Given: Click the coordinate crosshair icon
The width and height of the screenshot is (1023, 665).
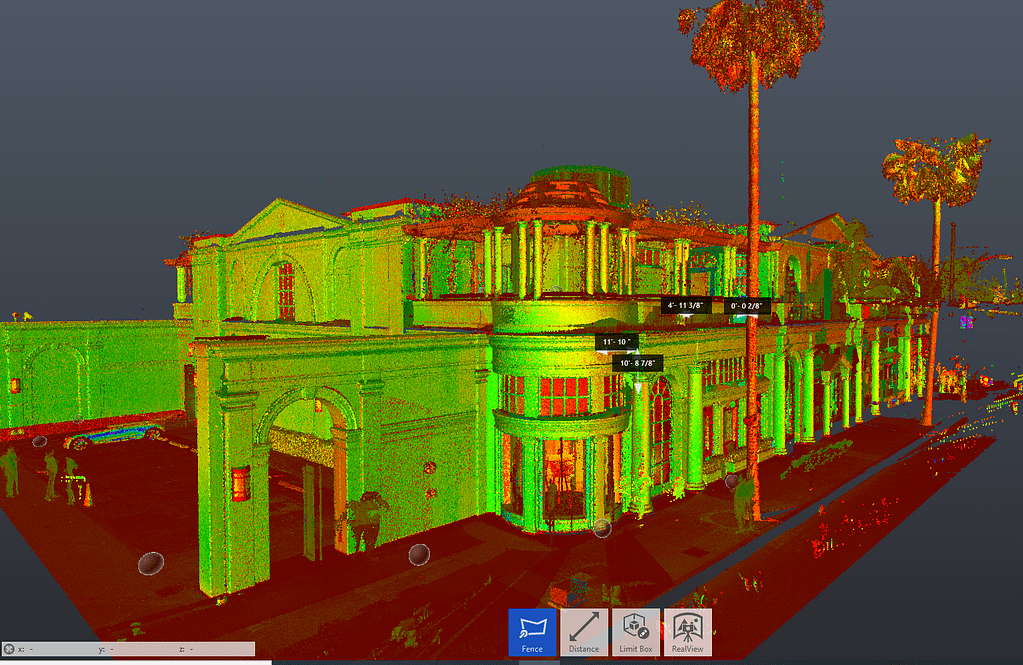Looking at the screenshot, I should click(9, 649).
